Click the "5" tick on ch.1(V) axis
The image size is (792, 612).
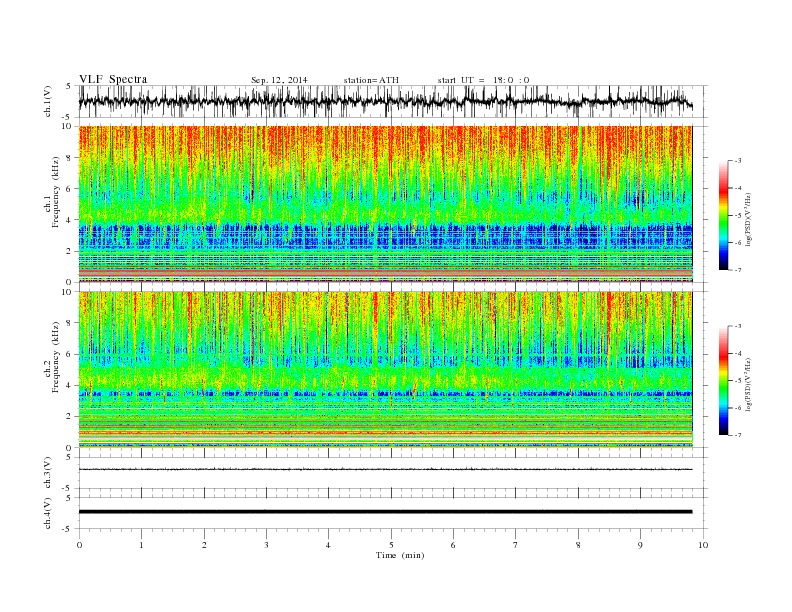coord(70,86)
